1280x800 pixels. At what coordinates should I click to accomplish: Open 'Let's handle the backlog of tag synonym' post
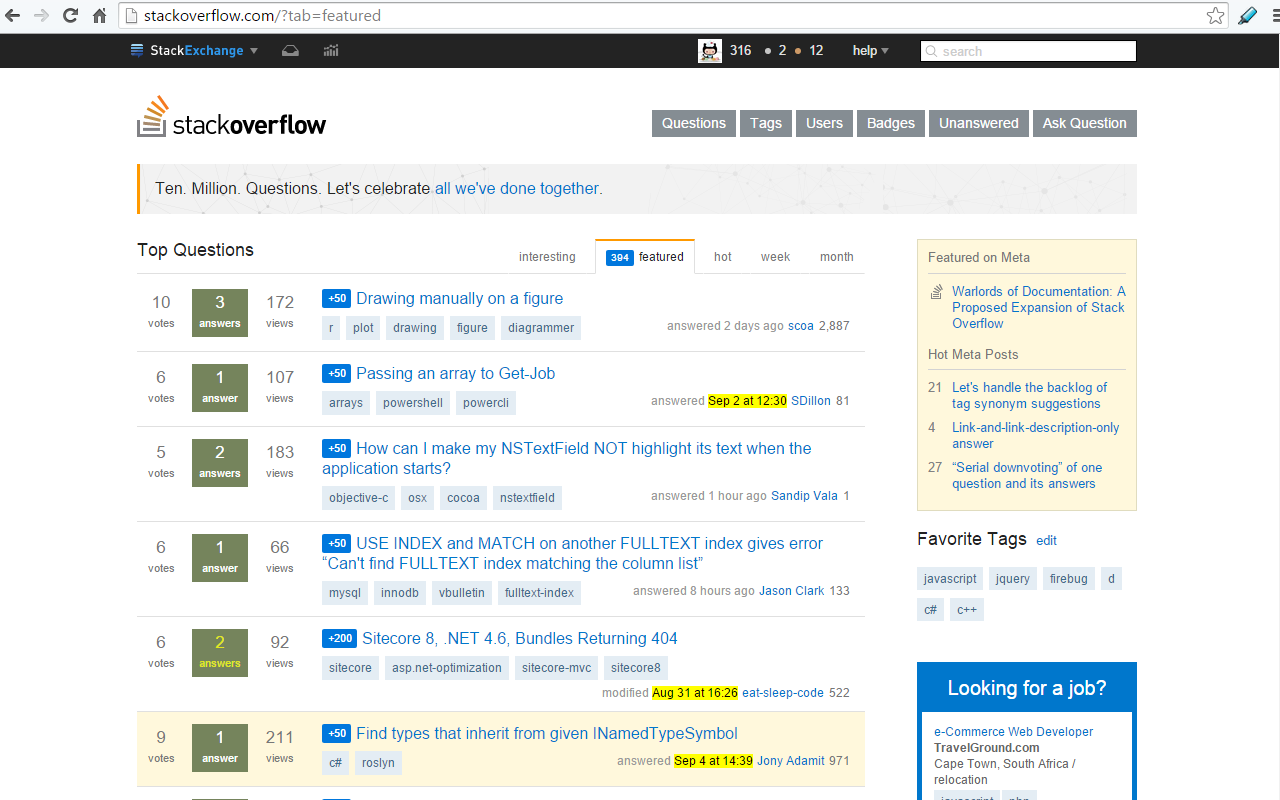click(x=1029, y=395)
